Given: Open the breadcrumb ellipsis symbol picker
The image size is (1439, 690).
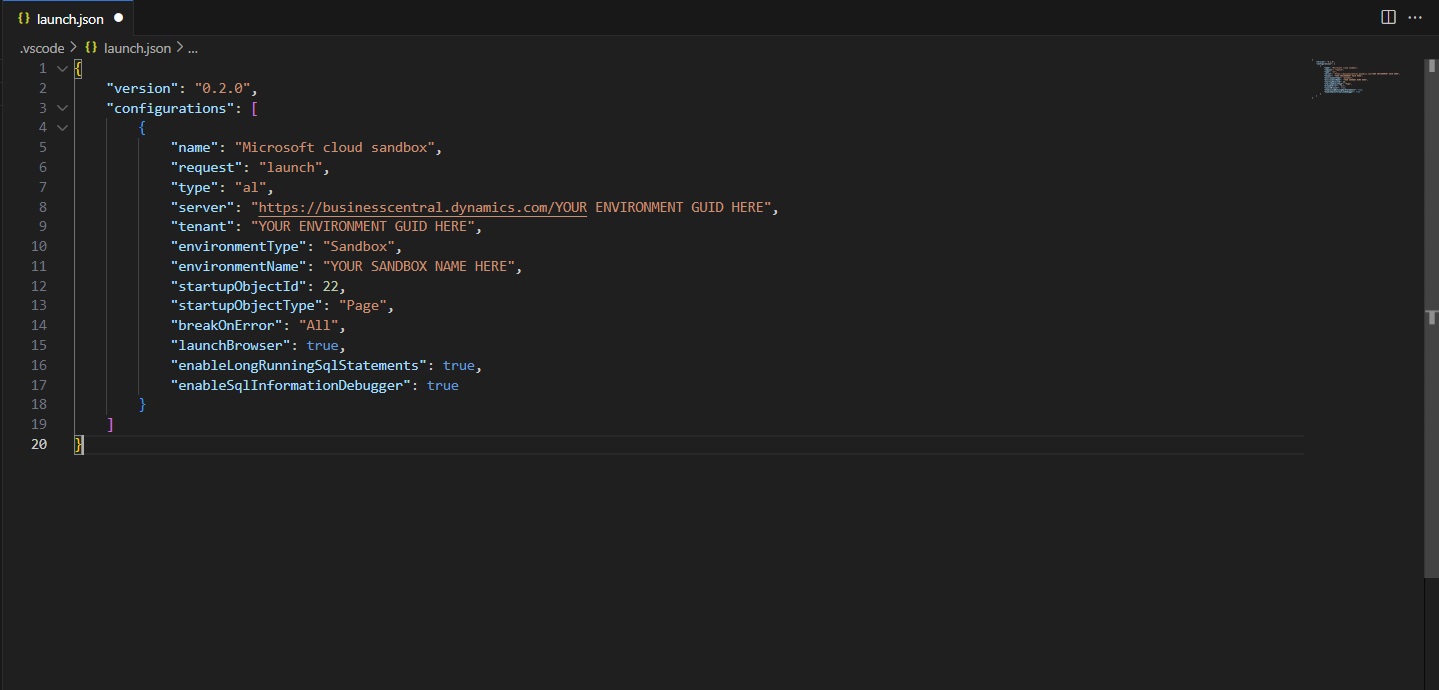Looking at the screenshot, I should click(192, 47).
